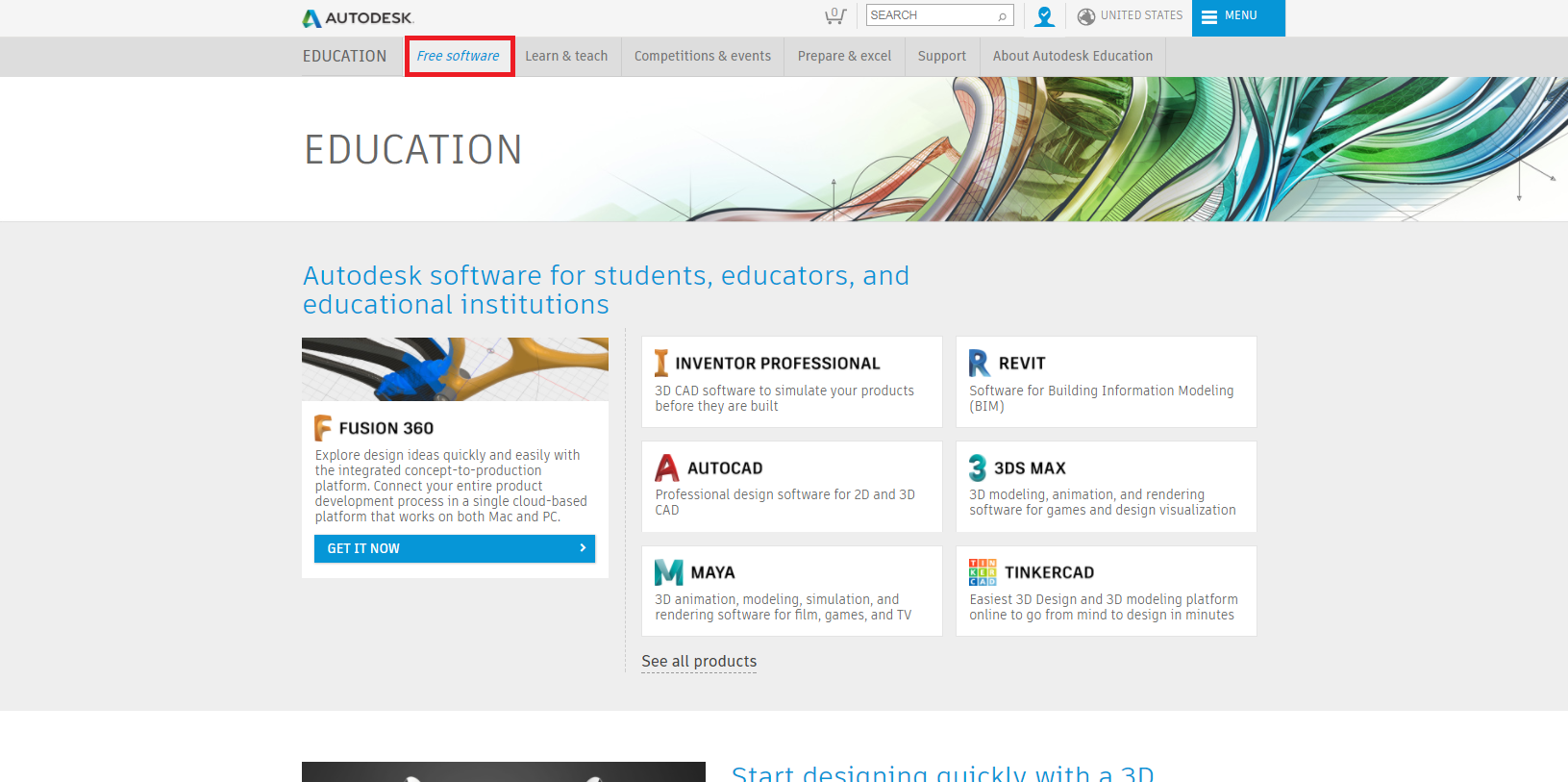Open the 3DS MAX heading
Viewport: 1568px width, 782px height.
click(x=1030, y=468)
